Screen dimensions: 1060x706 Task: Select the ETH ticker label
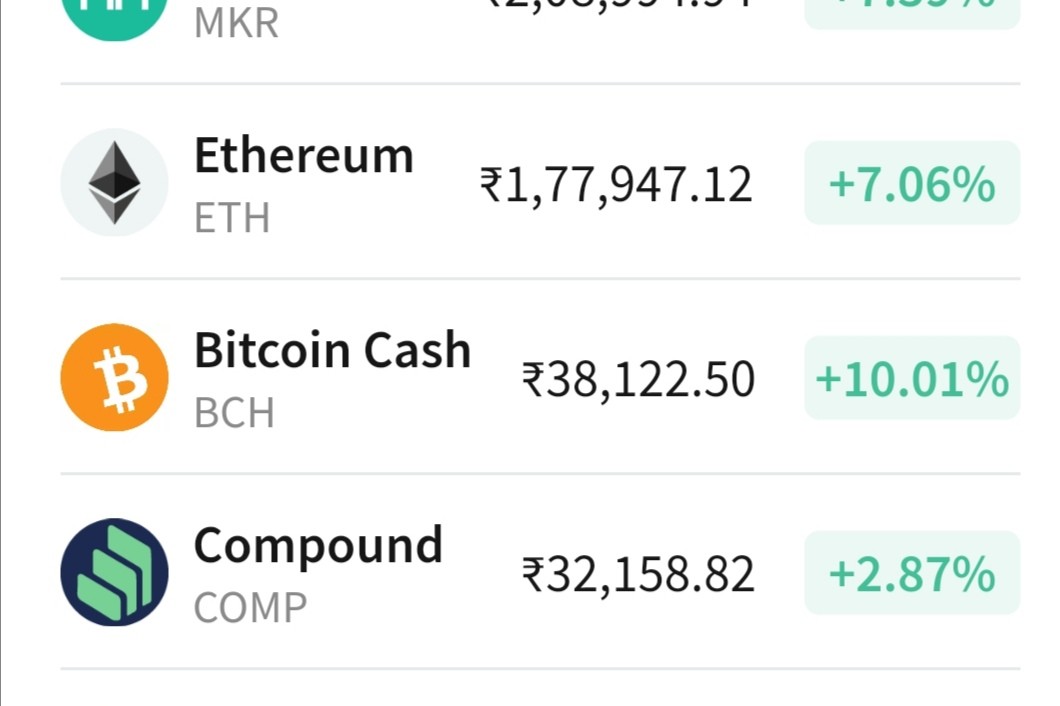click(x=232, y=218)
